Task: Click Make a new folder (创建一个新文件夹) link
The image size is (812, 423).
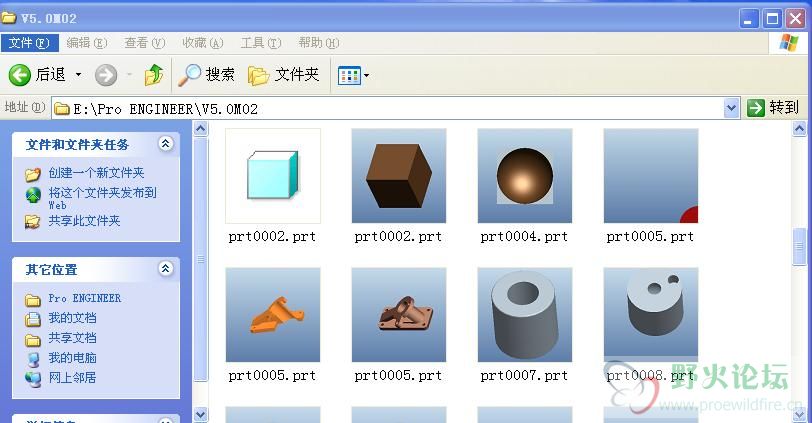Action: tap(96, 173)
